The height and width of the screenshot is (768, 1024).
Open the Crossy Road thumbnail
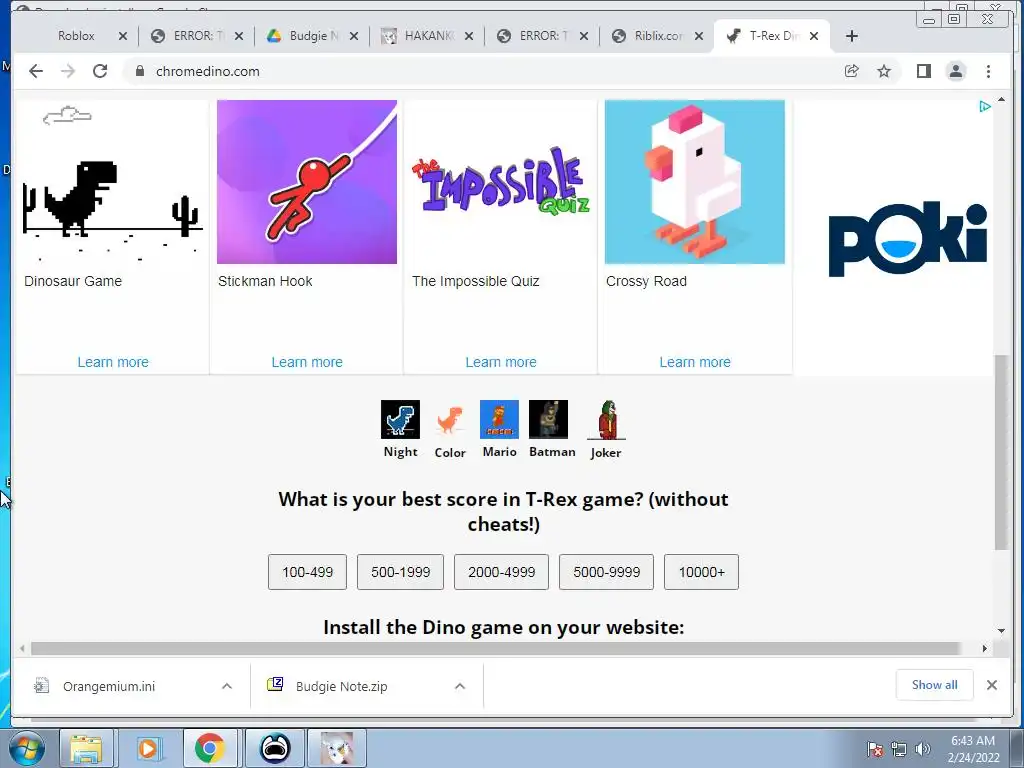pyautogui.click(x=695, y=182)
